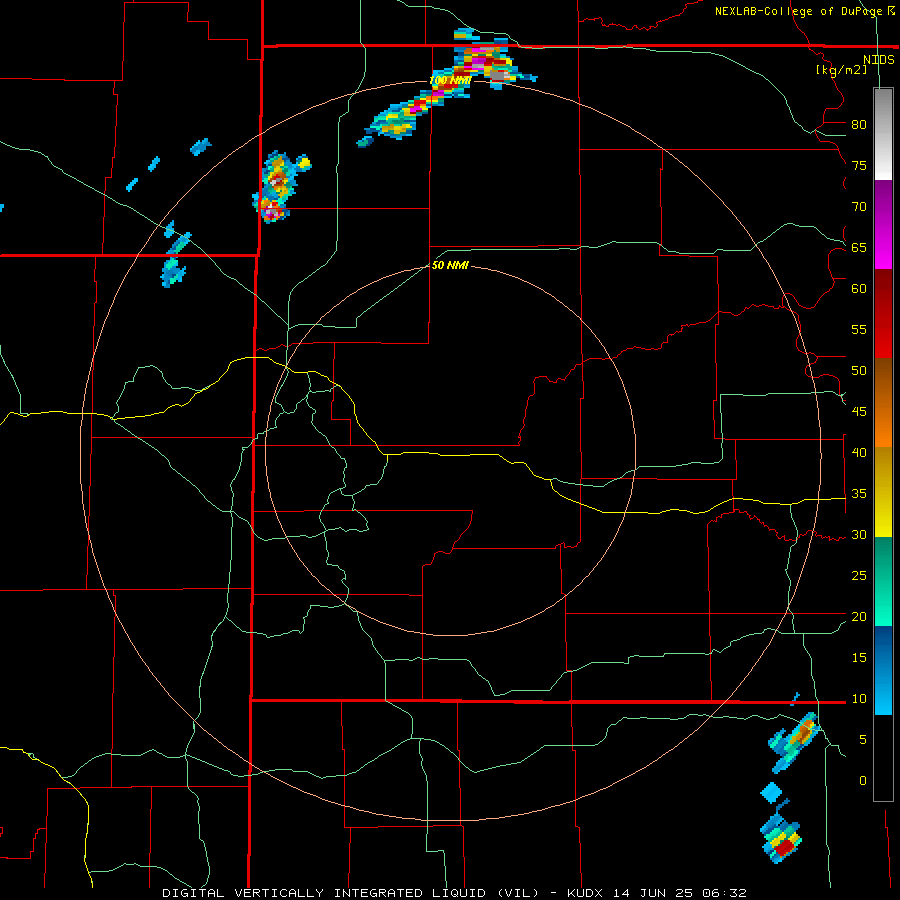This screenshot has width=900, height=900.
Task: Click the legend value 70
Action: click(859, 207)
